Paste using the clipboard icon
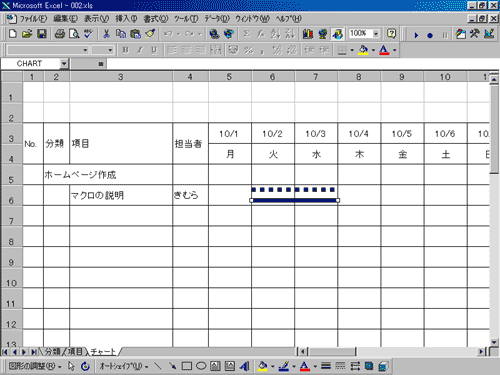Viewport: 500px width, 375px height. pyautogui.click(x=135, y=34)
